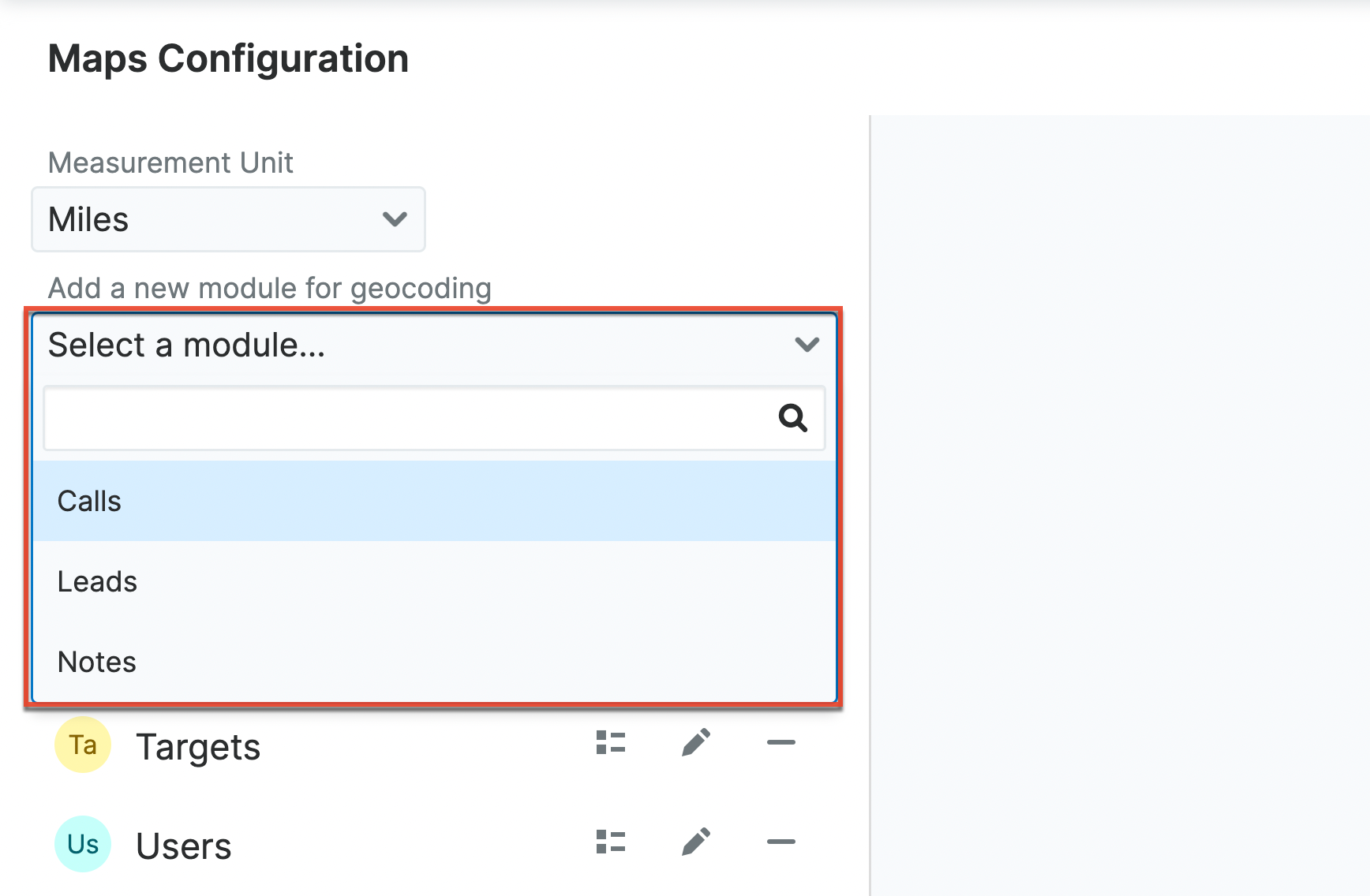Viewport: 1370px width, 896px height.
Task: Click the Select a module chevron arrow
Action: (807, 345)
